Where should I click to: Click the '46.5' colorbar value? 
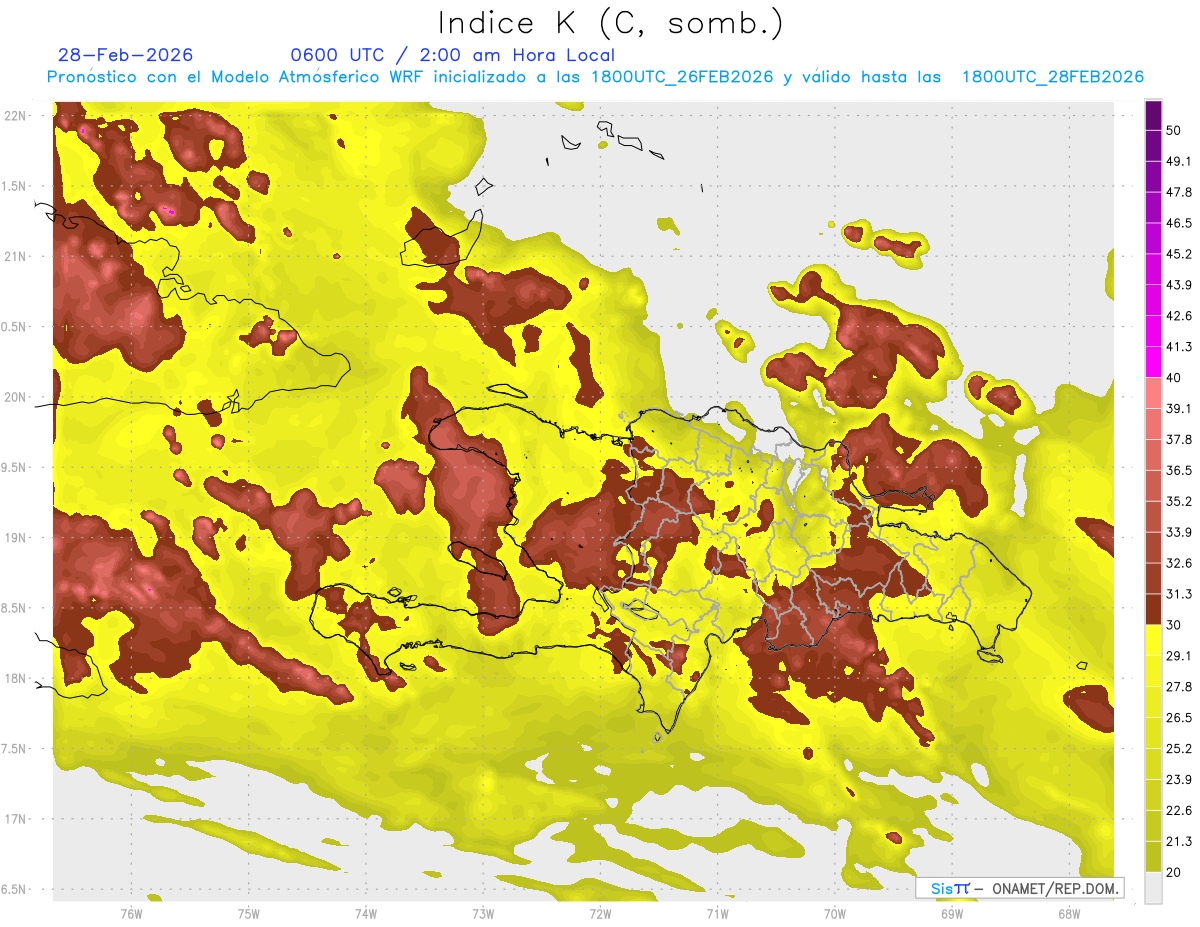[x=1179, y=223]
